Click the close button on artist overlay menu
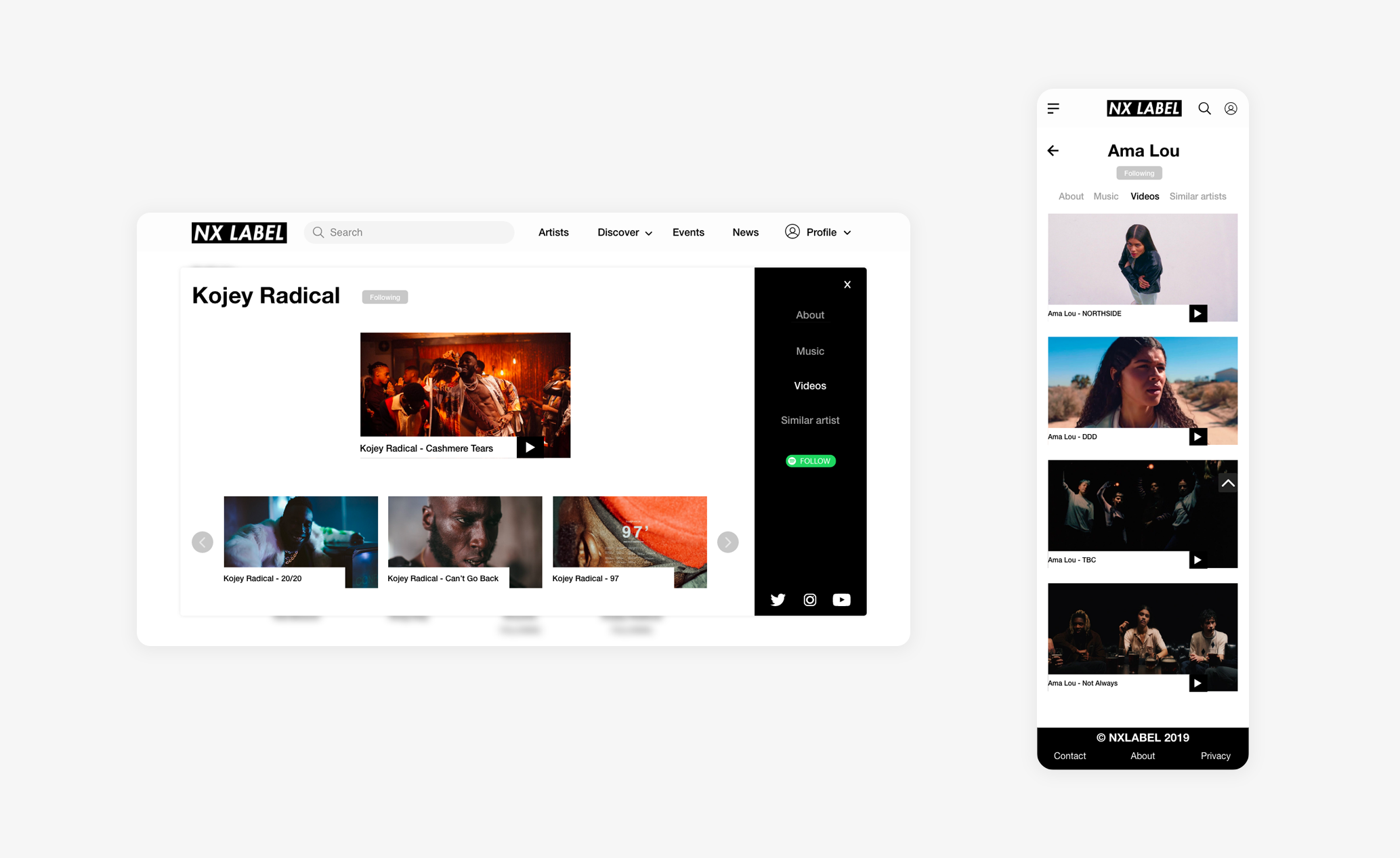This screenshot has height=858, width=1400. point(847,284)
